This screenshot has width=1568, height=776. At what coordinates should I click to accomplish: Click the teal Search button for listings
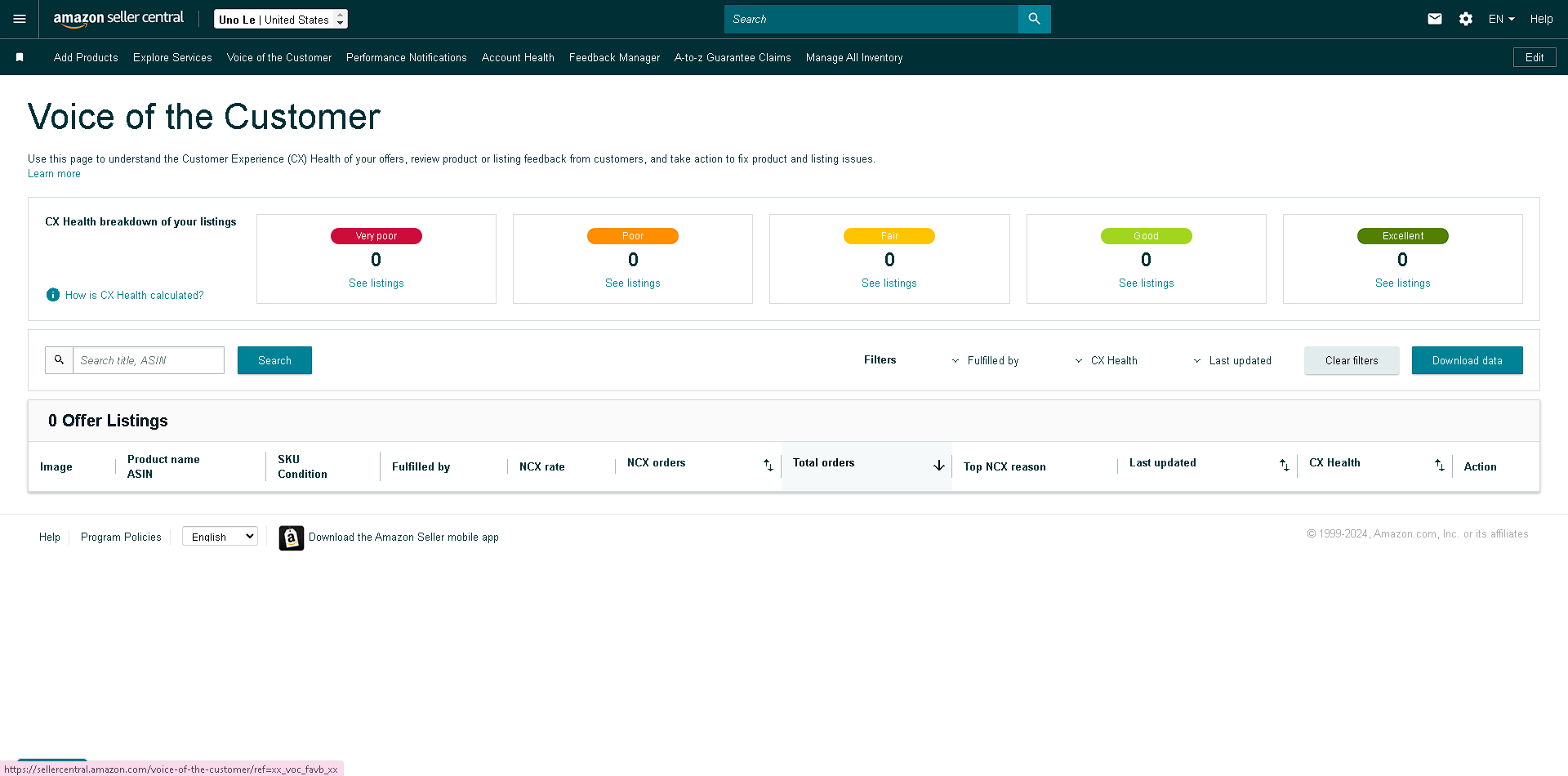point(274,360)
